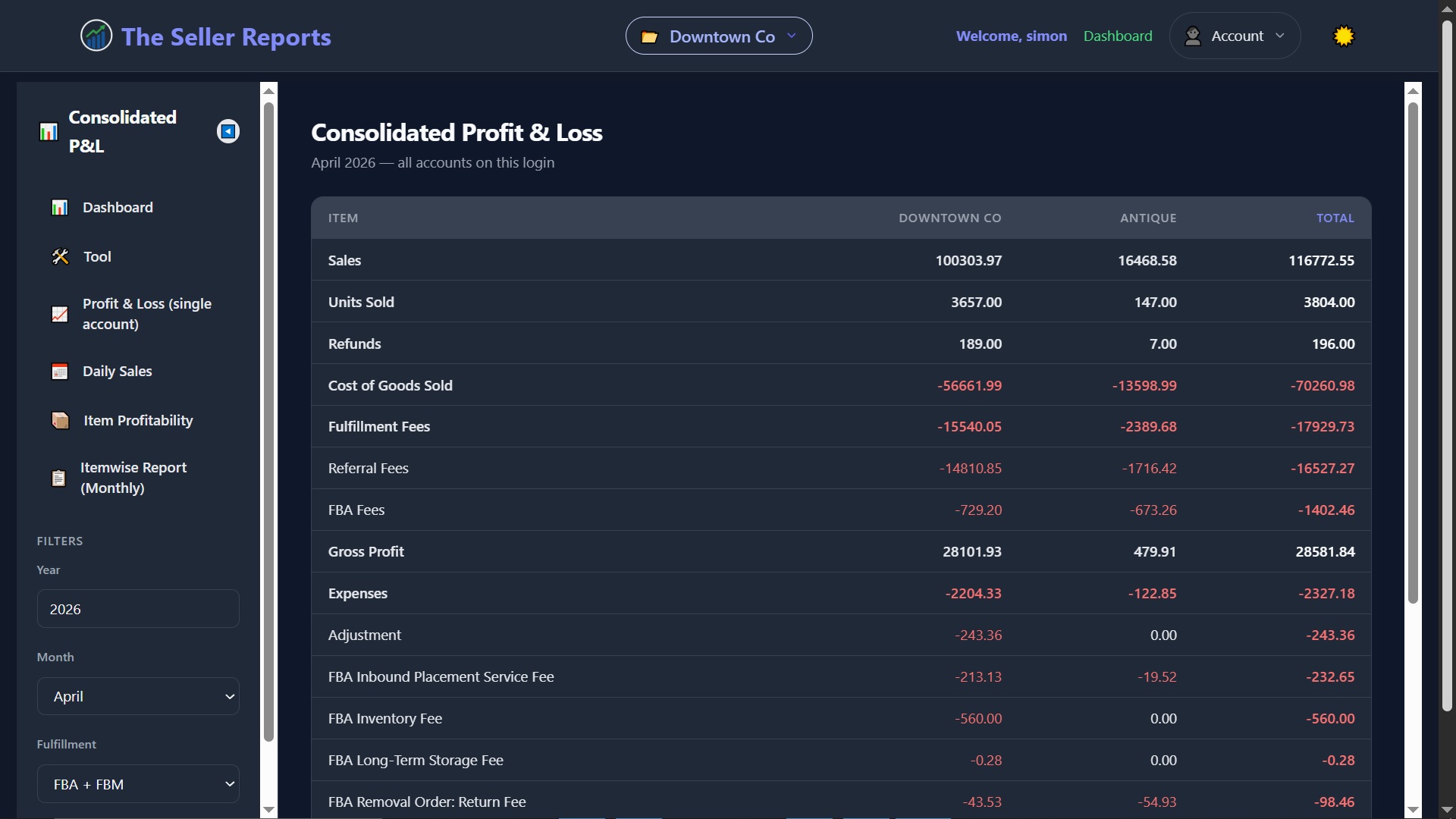Click the Year input field showing 2026

tap(138, 609)
